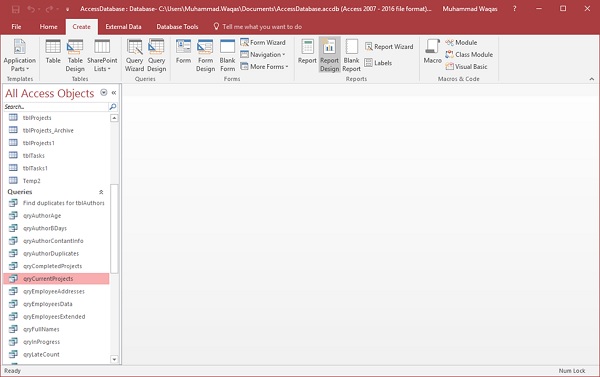
Task: Open the File tab
Action: [x=16, y=27]
